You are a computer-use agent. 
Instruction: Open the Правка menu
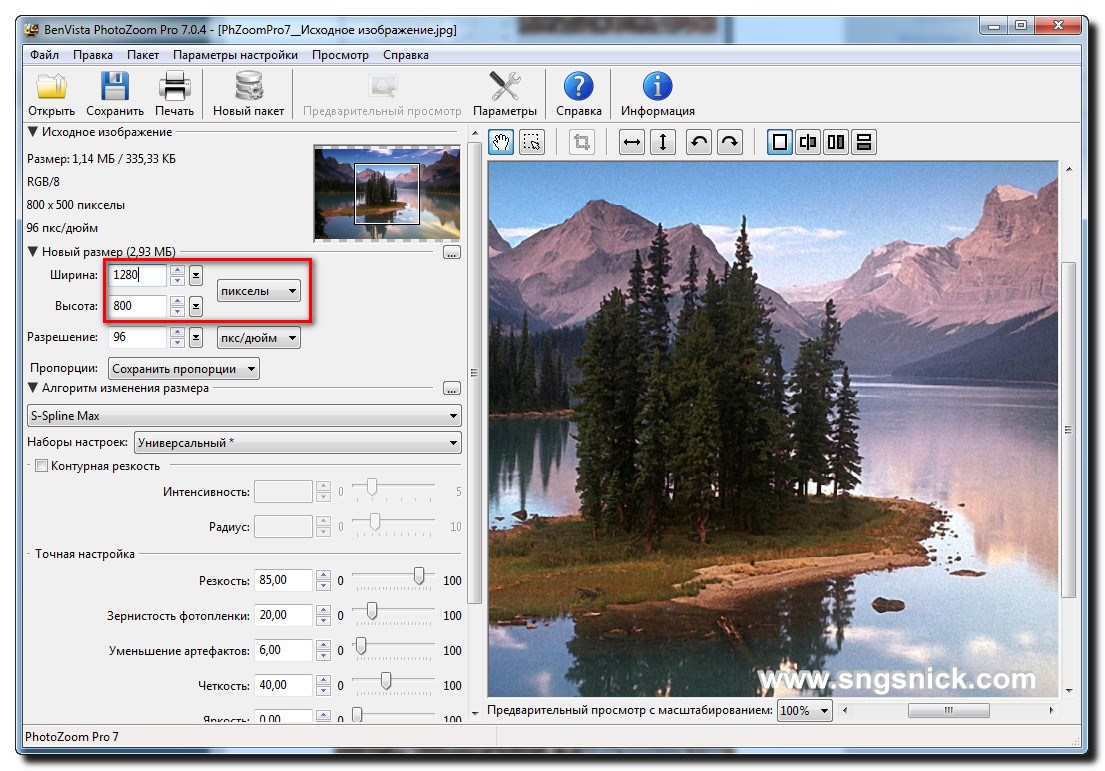(x=93, y=55)
